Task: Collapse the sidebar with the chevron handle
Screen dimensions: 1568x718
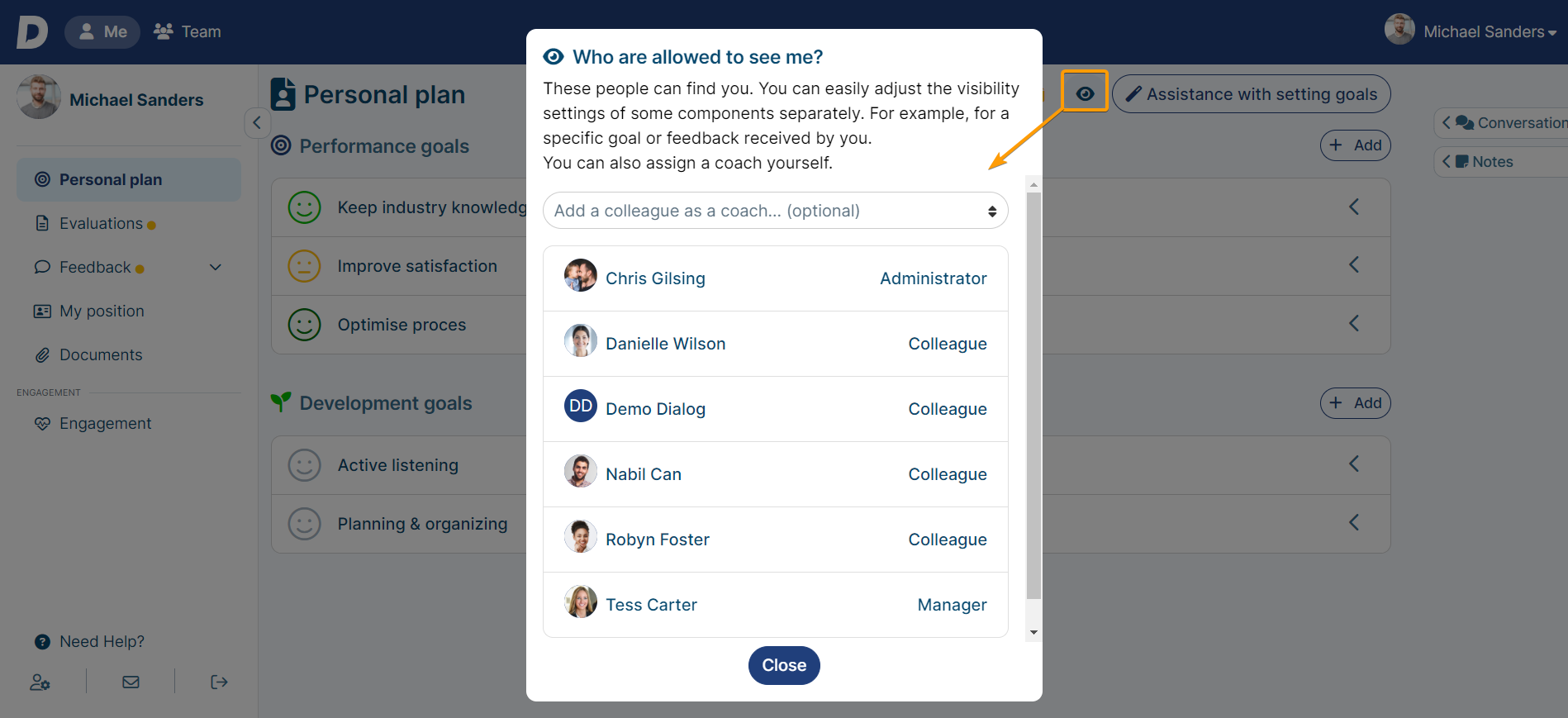Action: (x=257, y=123)
